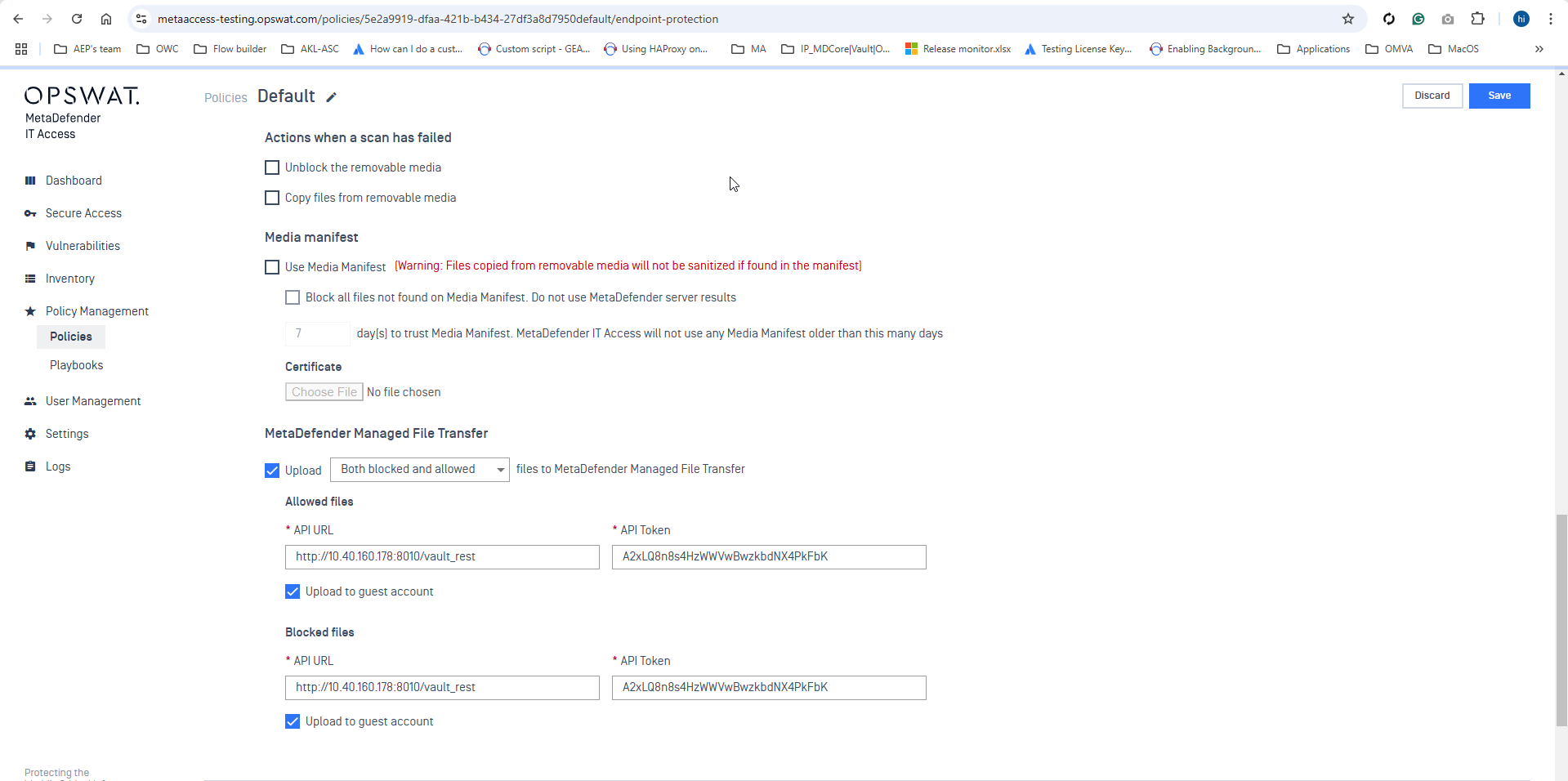Image resolution: width=1568 pixels, height=781 pixels.
Task: Open the Using HAProxy bookmark
Action: point(655,49)
